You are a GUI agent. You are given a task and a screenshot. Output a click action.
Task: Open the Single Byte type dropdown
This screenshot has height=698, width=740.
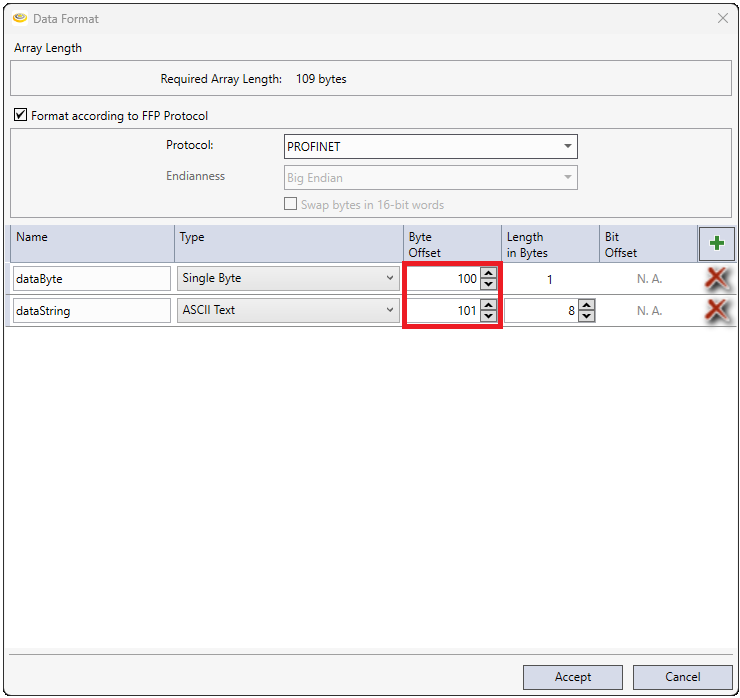288,279
